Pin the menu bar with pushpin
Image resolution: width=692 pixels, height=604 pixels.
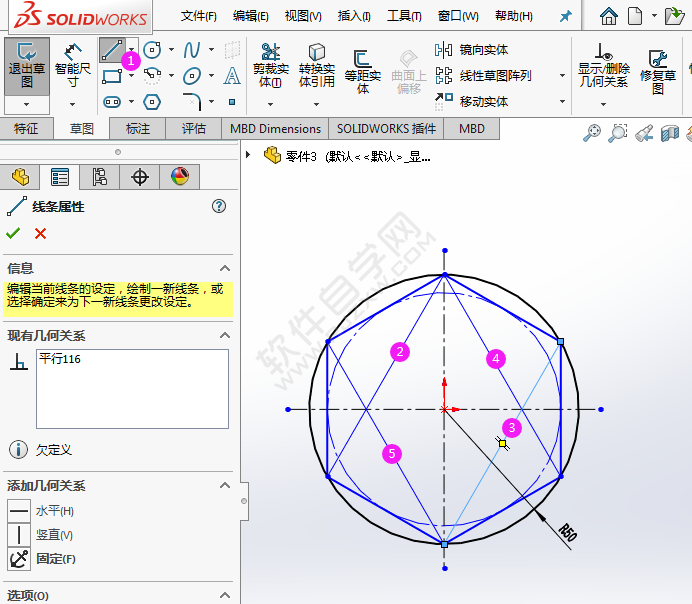565,16
